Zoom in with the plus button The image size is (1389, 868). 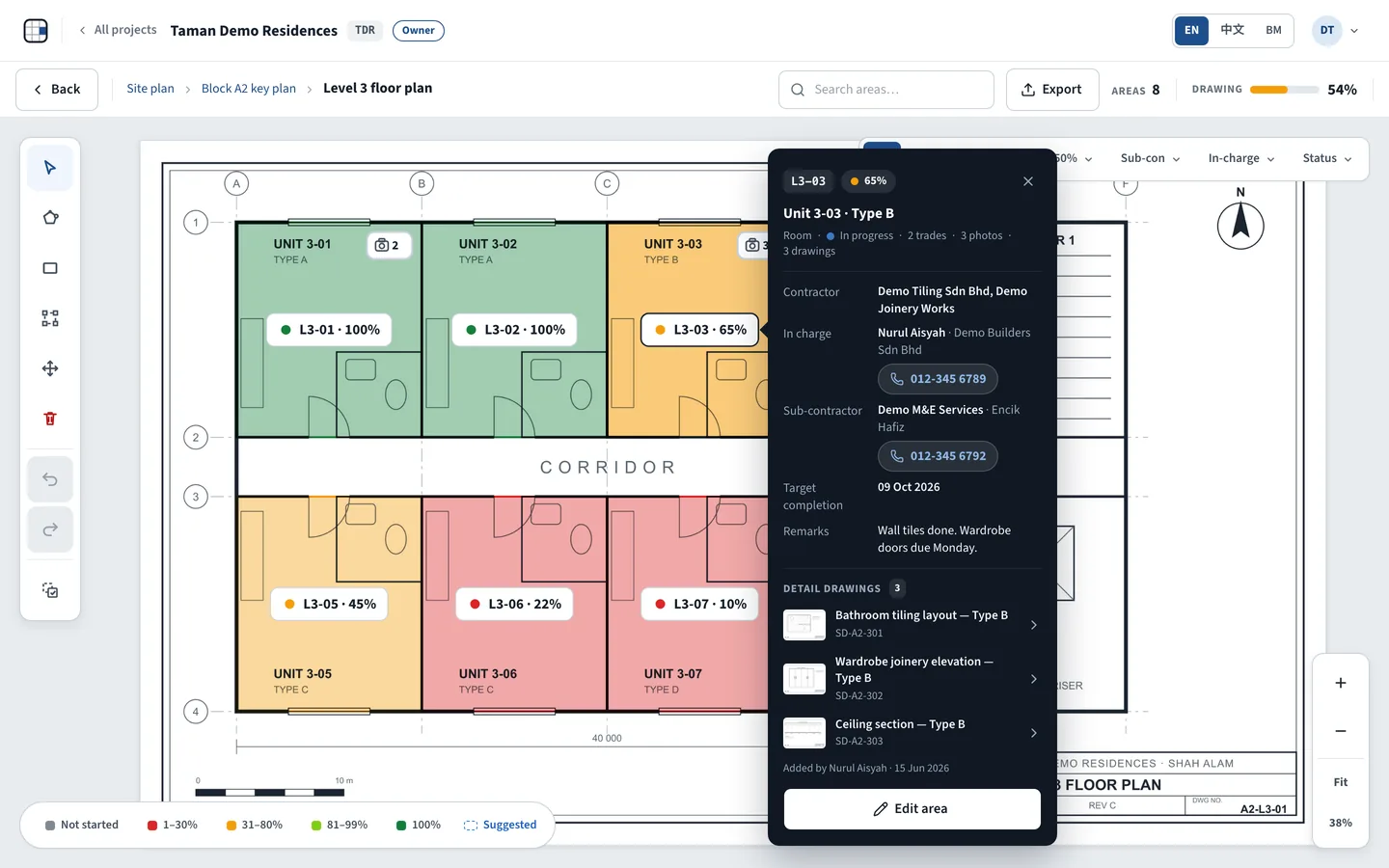1341,683
